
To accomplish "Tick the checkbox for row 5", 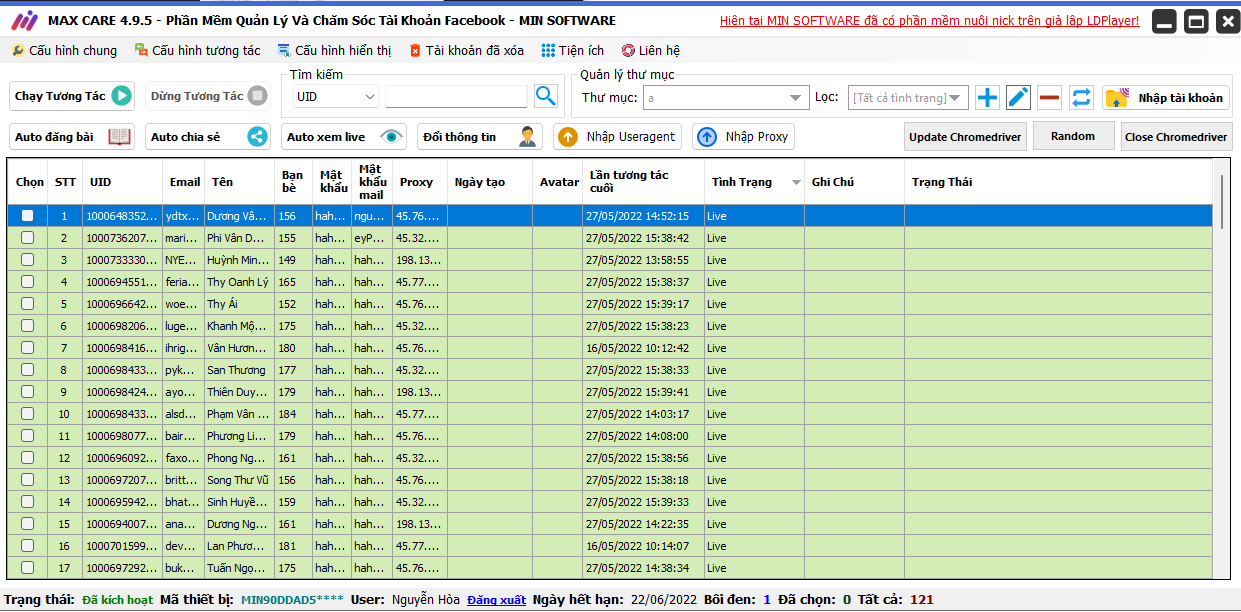I will [x=28, y=304].
